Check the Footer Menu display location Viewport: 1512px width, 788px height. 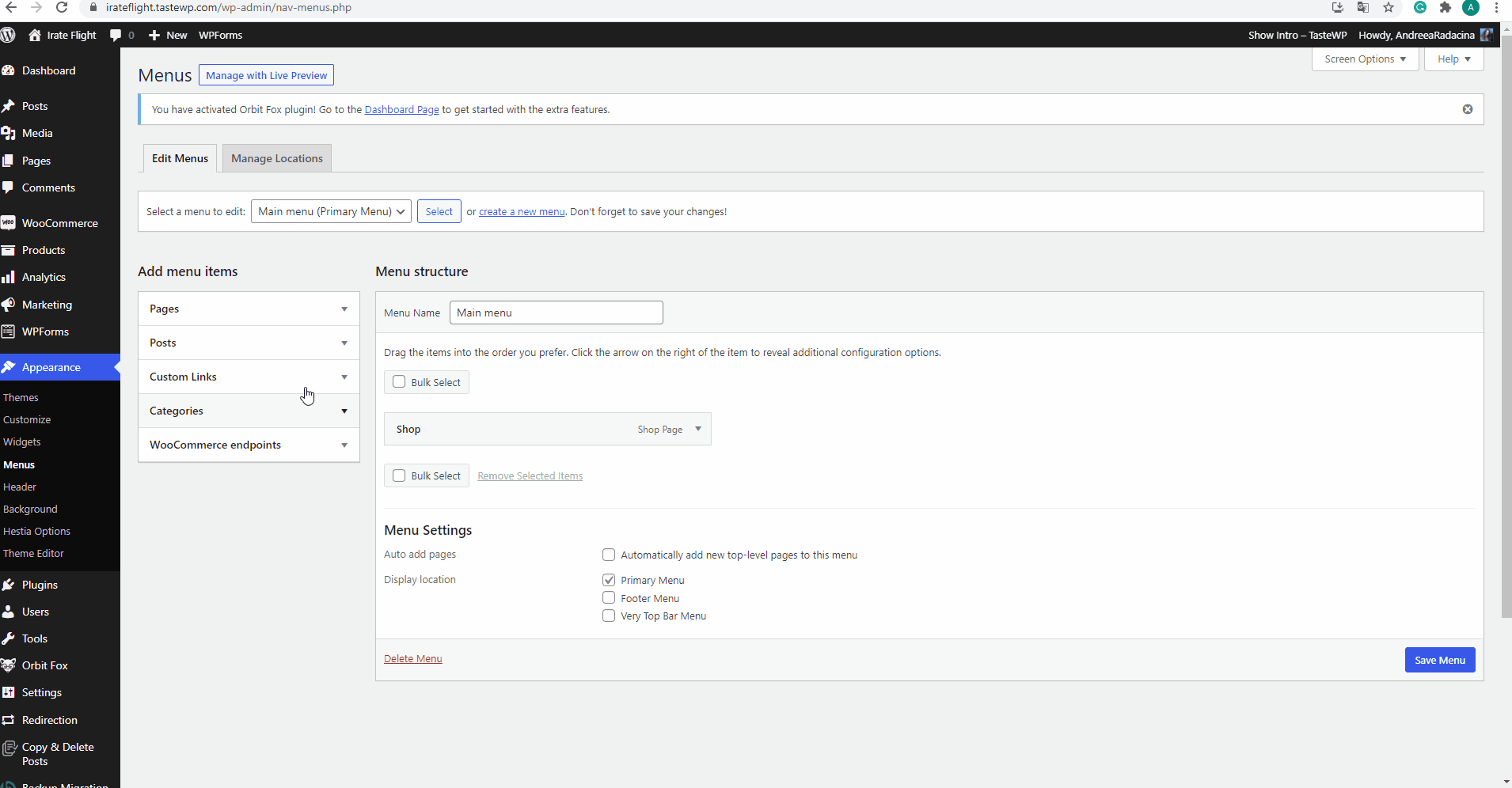tap(609, 598)
